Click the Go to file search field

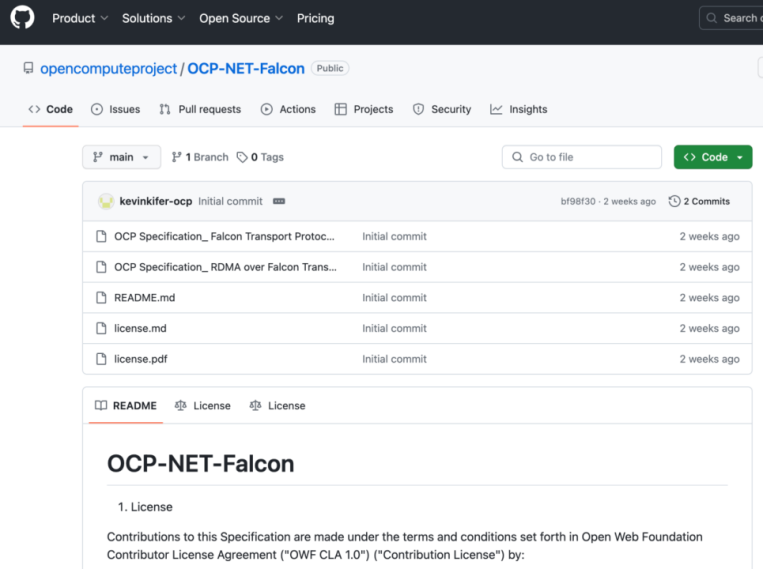[581, 157]
